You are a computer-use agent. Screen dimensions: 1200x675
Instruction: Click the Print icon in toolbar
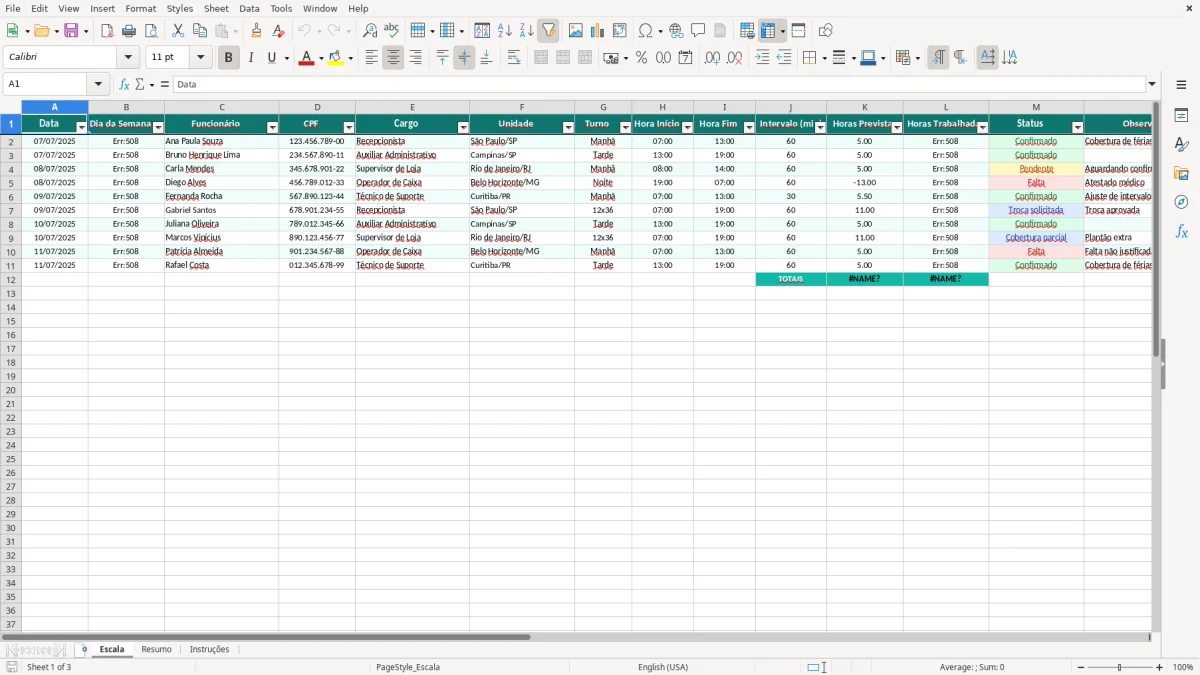[x=129, y=31]
